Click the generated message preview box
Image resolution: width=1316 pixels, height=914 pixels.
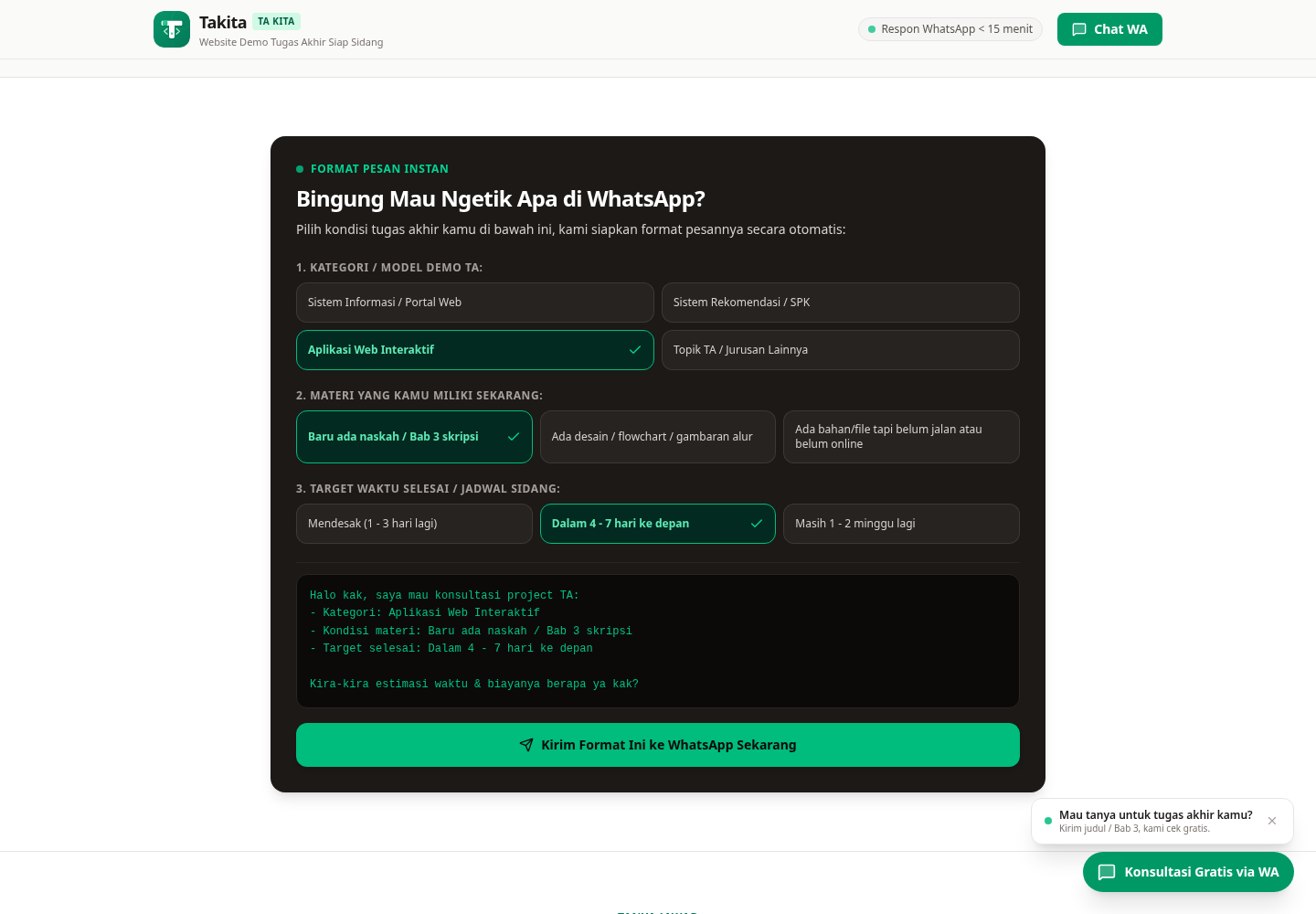(x=658, y=641)
